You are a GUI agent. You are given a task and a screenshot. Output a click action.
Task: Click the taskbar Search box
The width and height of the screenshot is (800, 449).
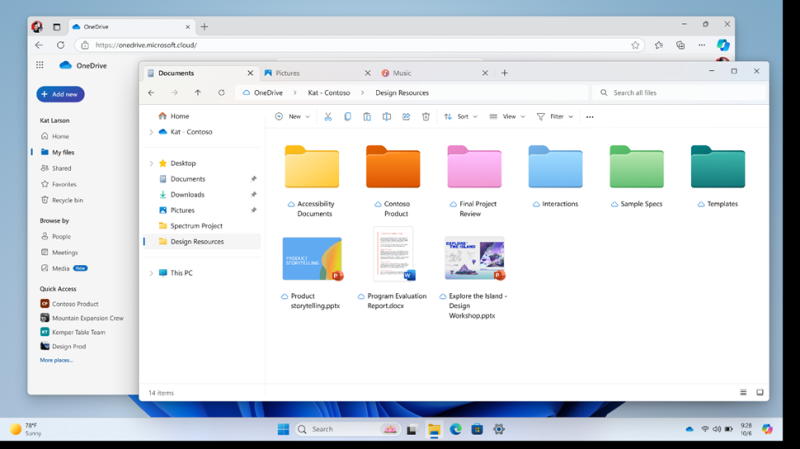tap(347, 429)
